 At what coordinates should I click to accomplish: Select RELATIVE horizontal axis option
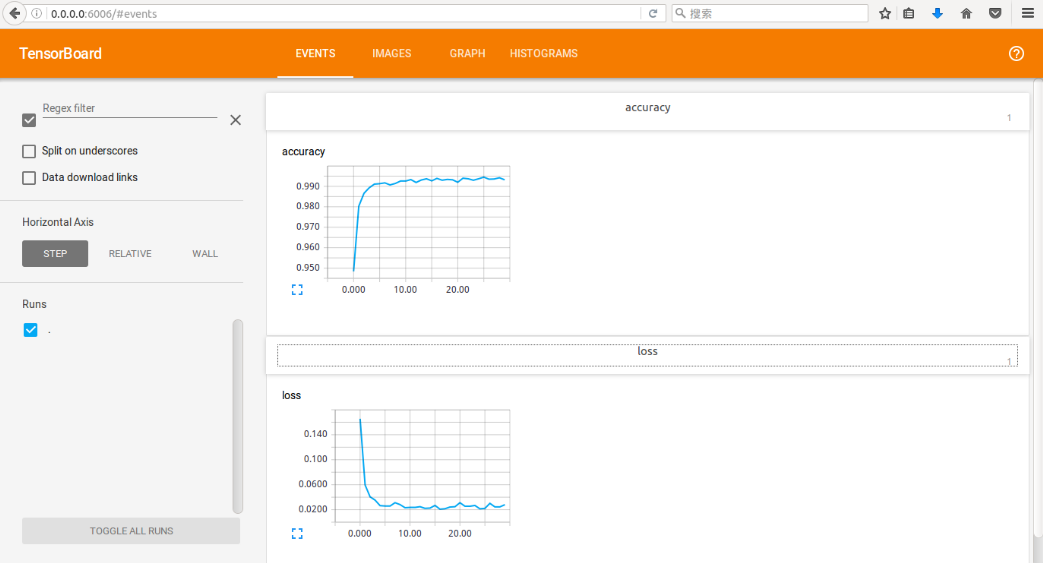click(130, 254)
